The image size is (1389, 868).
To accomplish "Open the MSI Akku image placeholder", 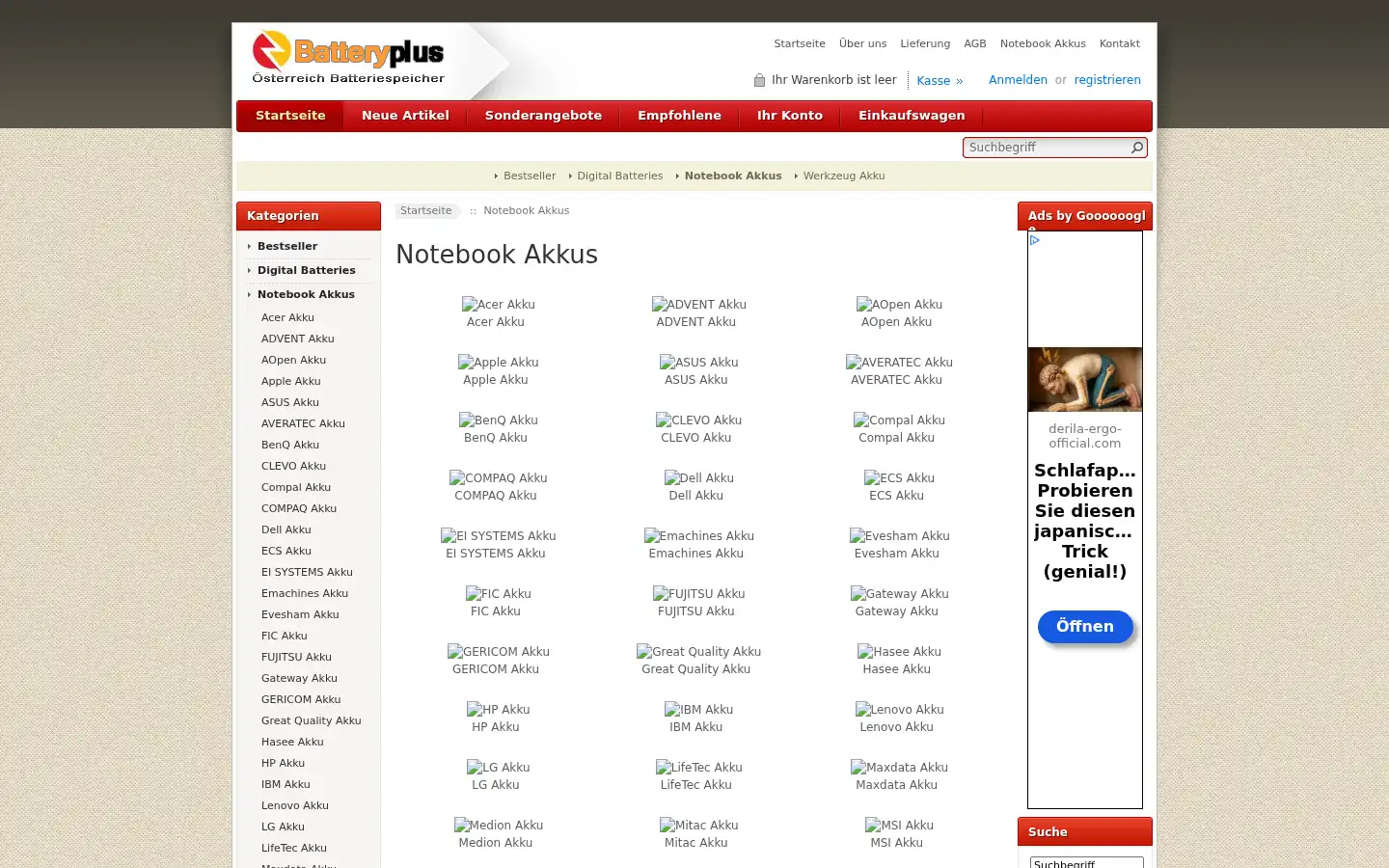I will (x=900, y=826).
